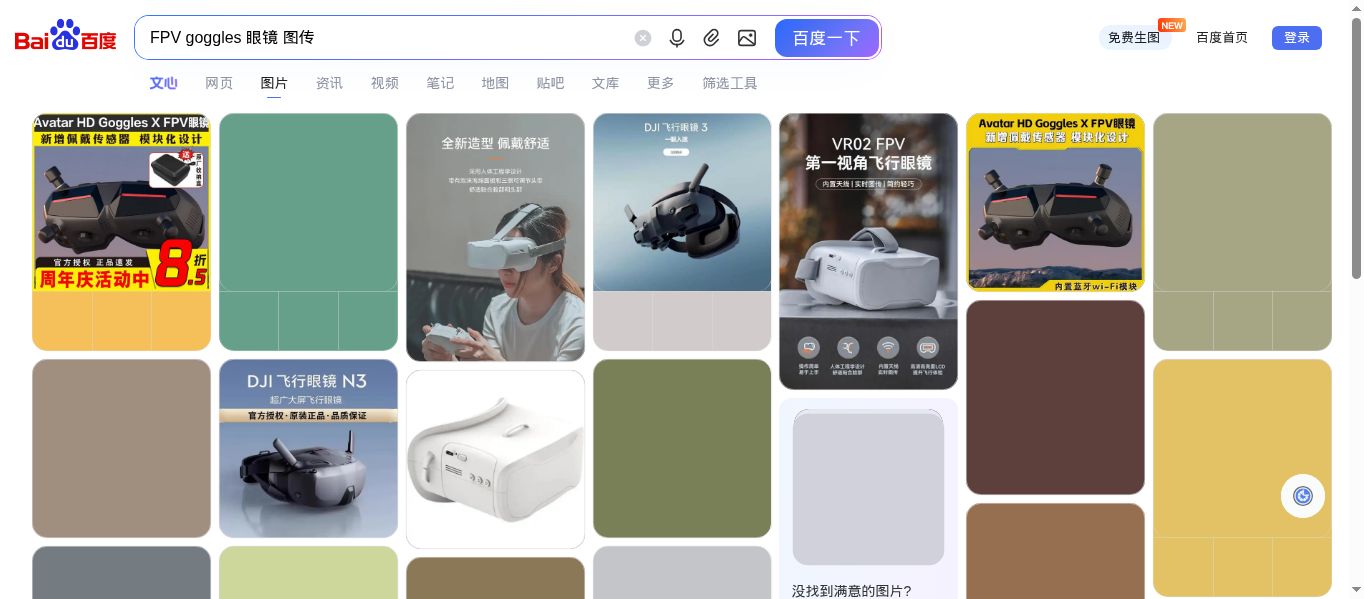Image resolution: width=1364 pixels, height=599 pixels.
Task: Click 没找到满意的图片? text
Action: tap(852, 591)
